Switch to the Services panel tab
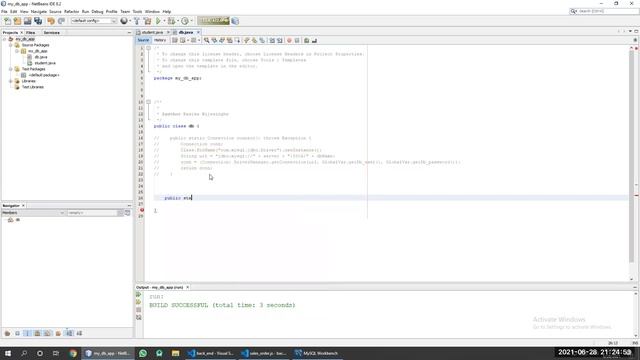Image resolution: width=640 pixels, height=360 pixels. (x=51, y=32)
